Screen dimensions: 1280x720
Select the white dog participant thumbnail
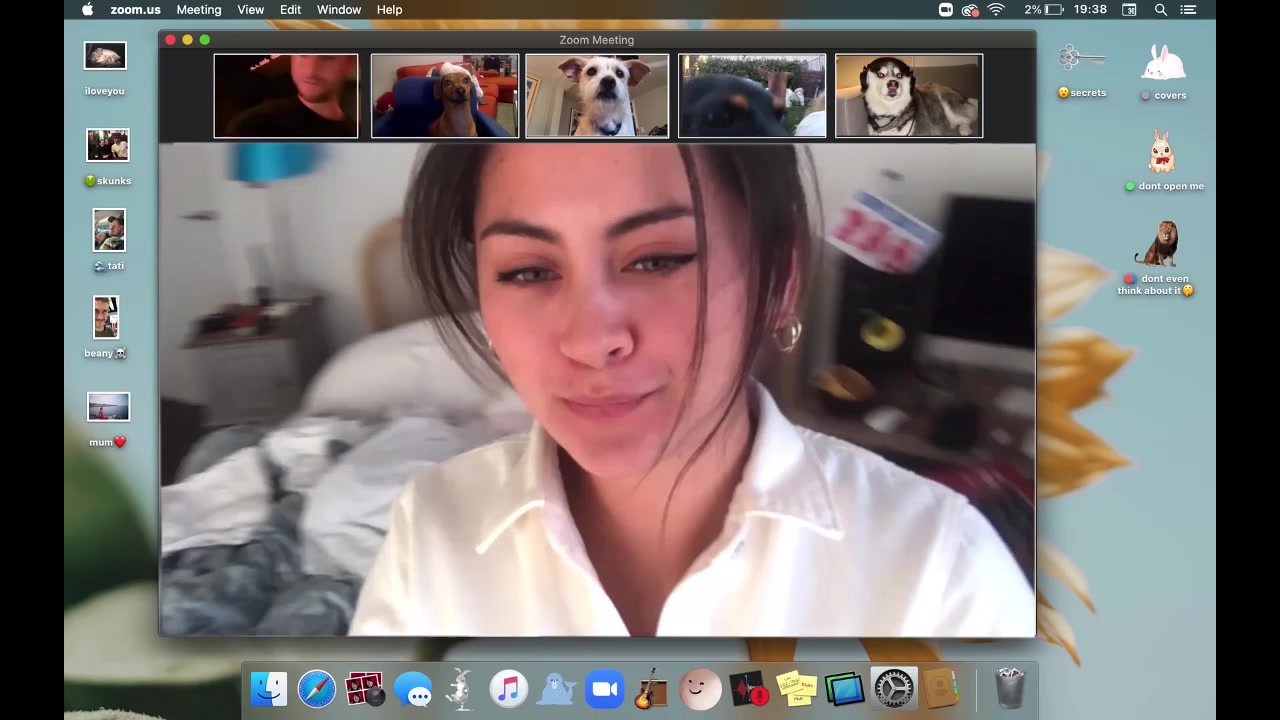pos(597,96)
